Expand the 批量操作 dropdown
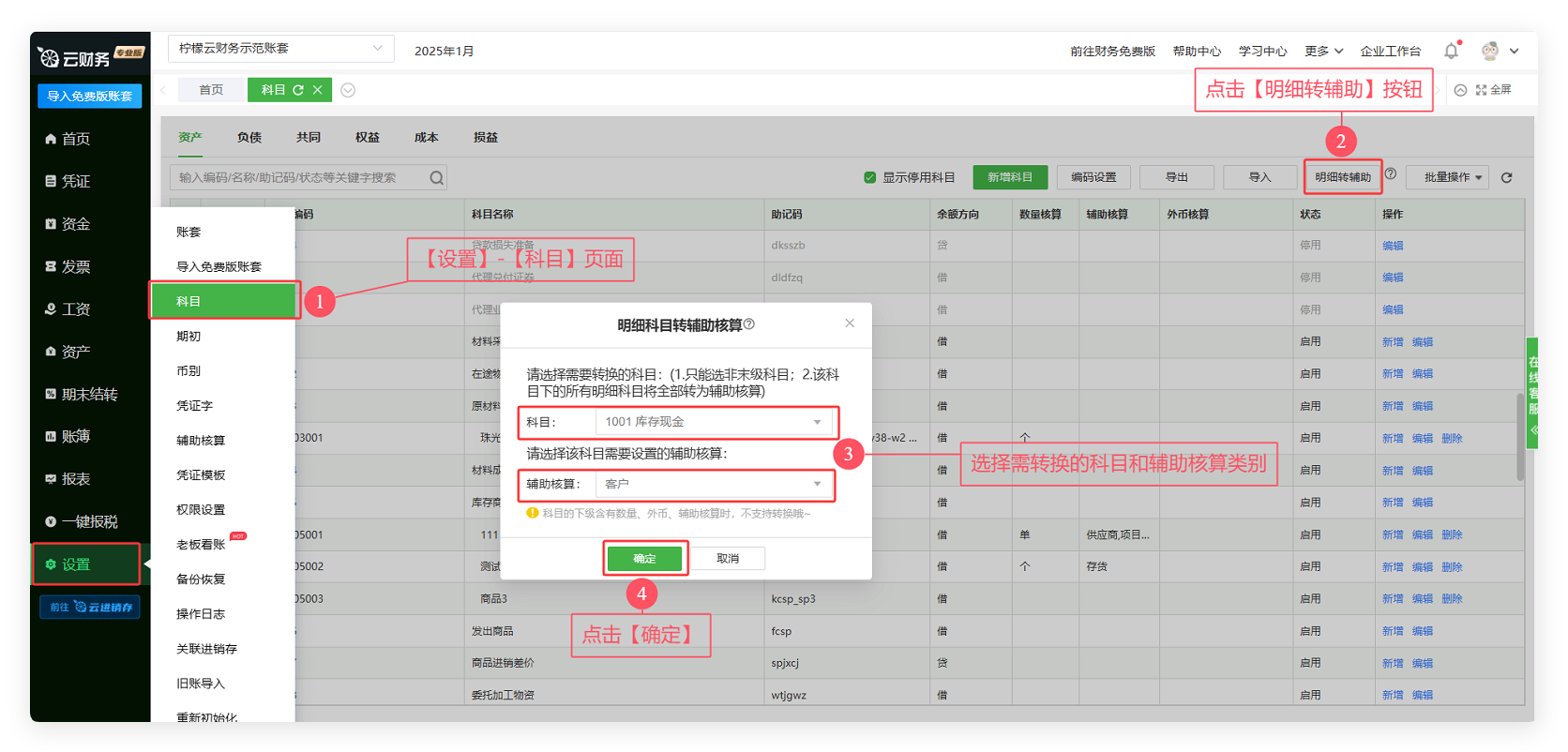The height and width of the screenshot is (752, 1568). pyautogui.click(x=1447, y=177)
